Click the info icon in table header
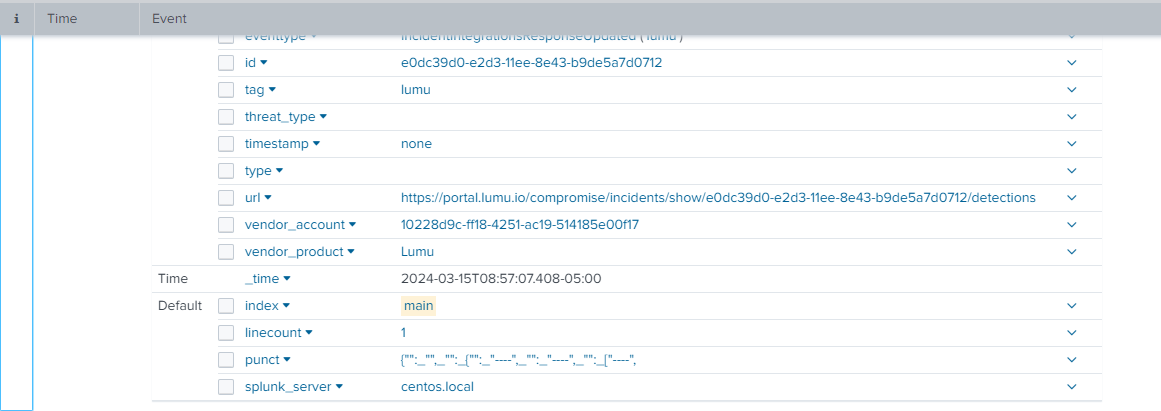Image resolution: width=1161 pixels, height=411 pixels. coord(16,19)
